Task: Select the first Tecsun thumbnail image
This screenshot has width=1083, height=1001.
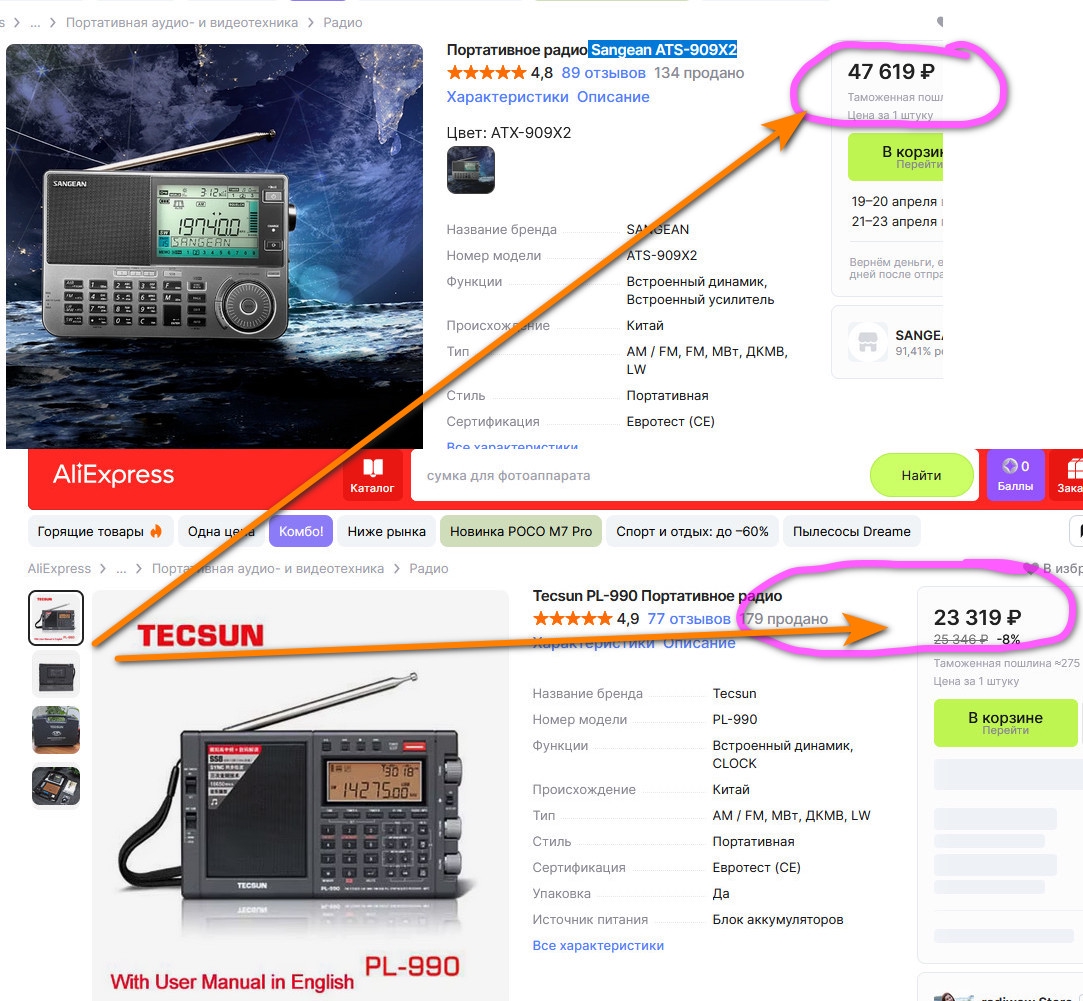Action: (x=56, y=618)
